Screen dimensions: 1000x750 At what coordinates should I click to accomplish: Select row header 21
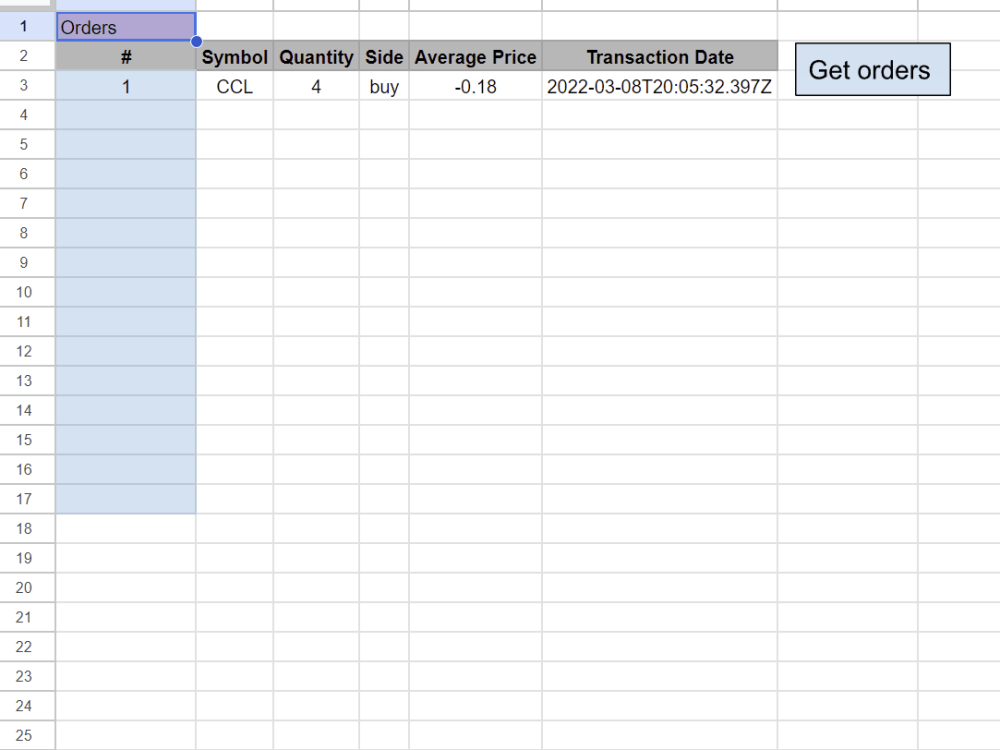click(x=27, y=617)
